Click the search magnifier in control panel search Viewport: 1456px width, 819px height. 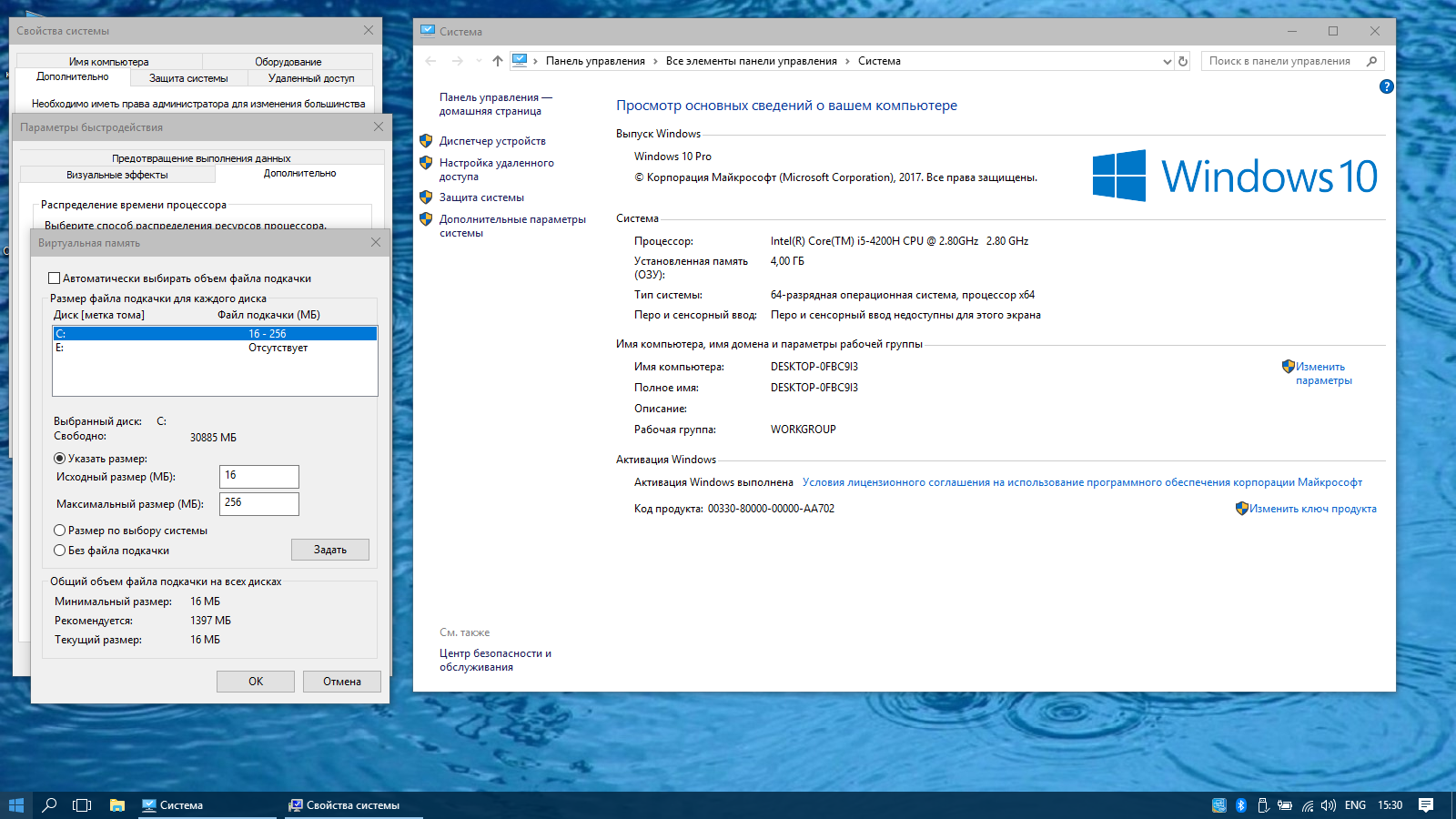coord(1372,61)
